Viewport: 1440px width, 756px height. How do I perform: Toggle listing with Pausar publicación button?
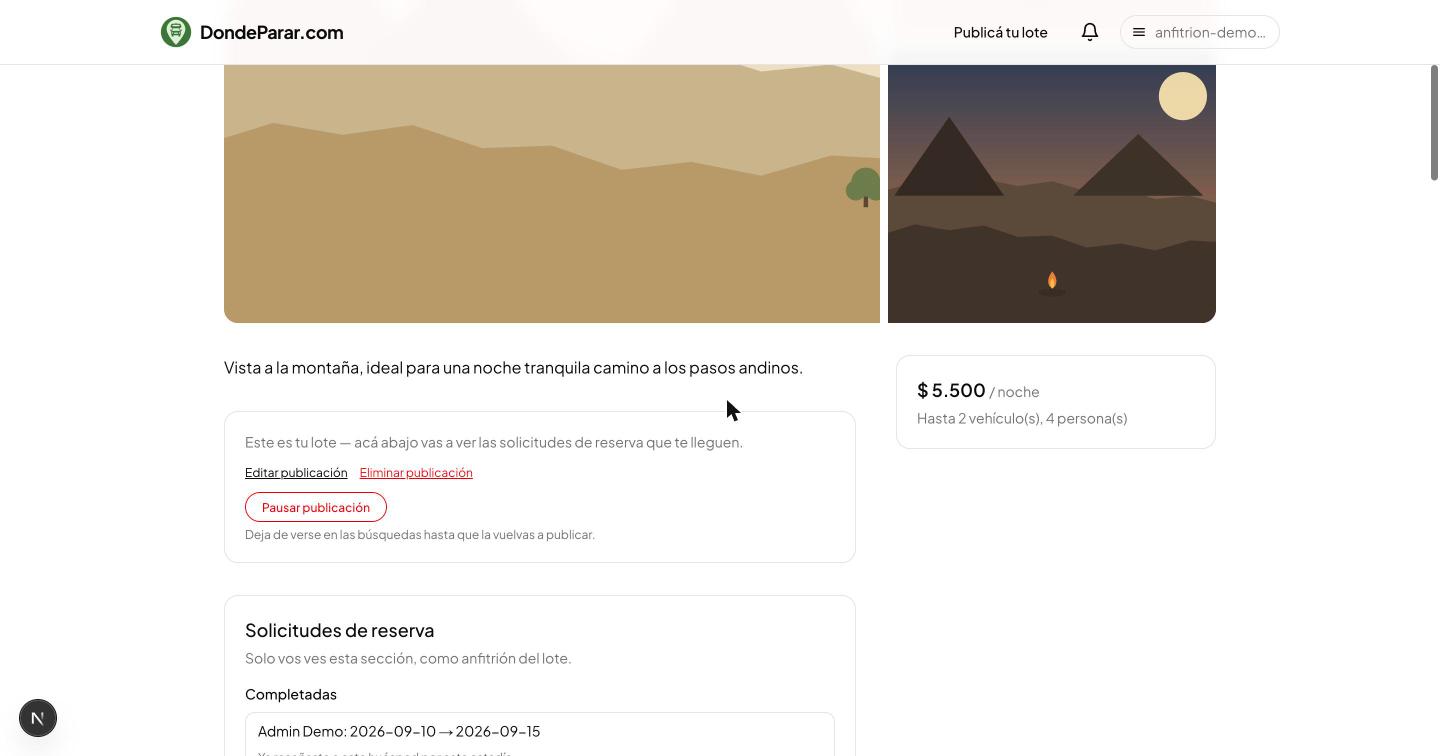tap(316, 507)
